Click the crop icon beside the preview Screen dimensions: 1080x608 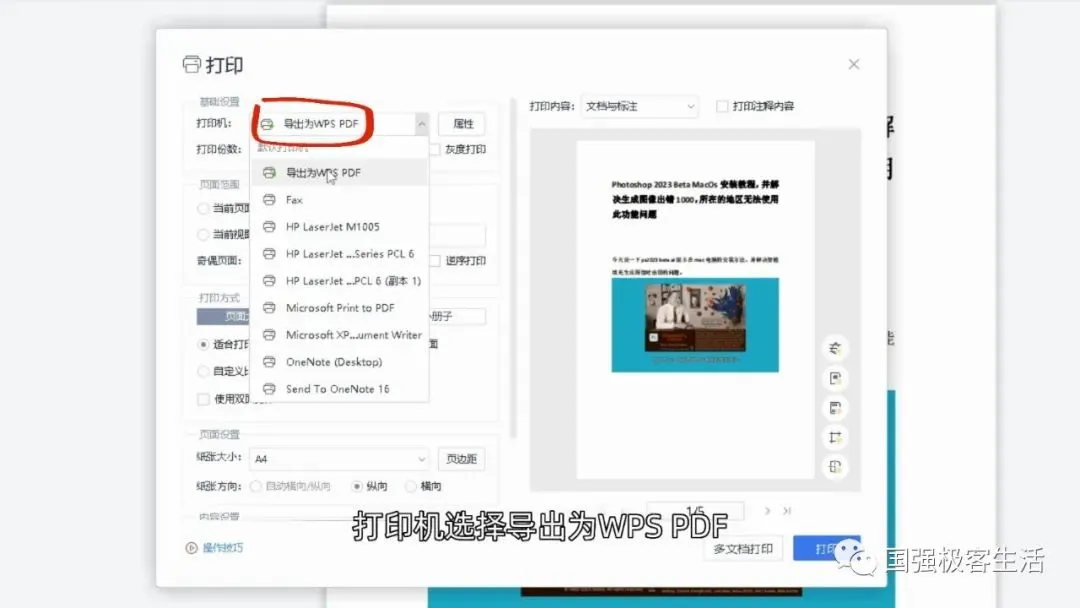pos(835,437)
